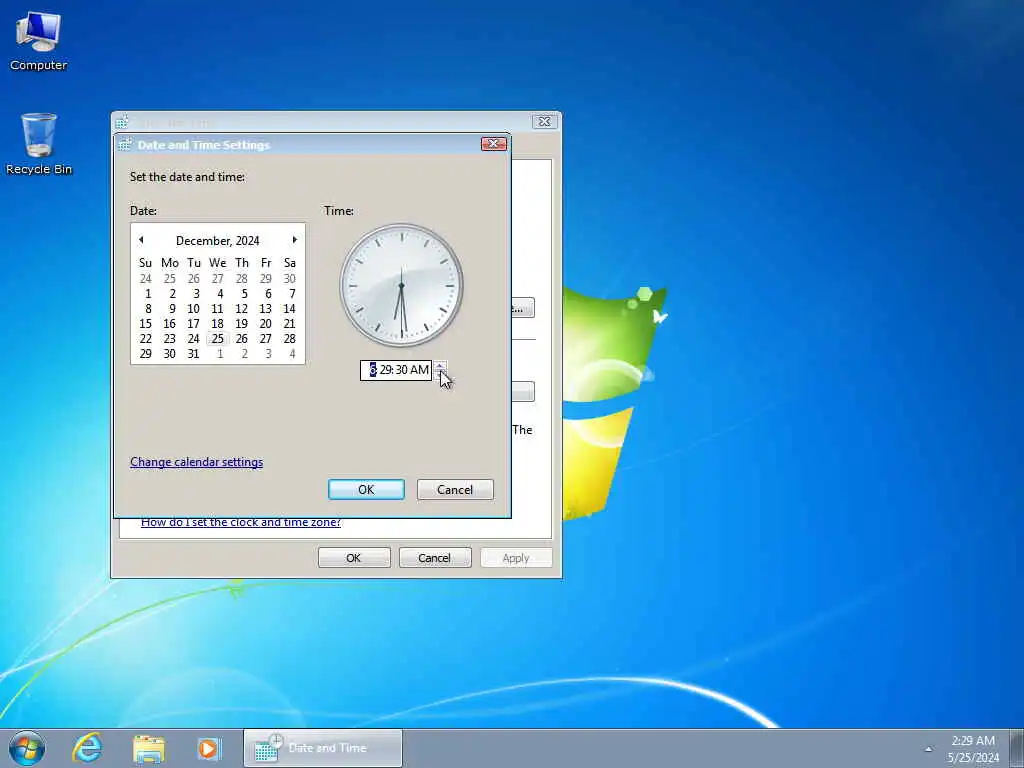Select December 18 in the calendar
The height and width of the screenshot is (768, 1024).
click(217, 324)
